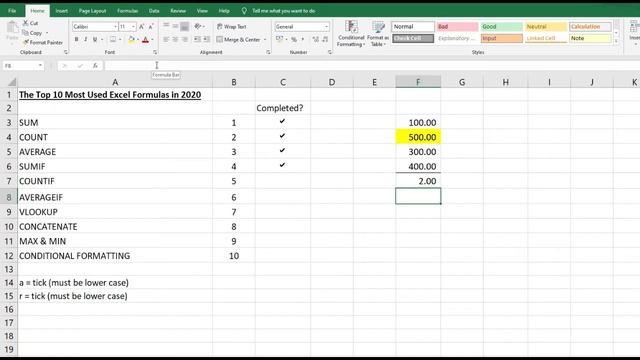The image size is (640, 360).
Task: Switch to the Data tab
Action: click(x=154, y=11)
